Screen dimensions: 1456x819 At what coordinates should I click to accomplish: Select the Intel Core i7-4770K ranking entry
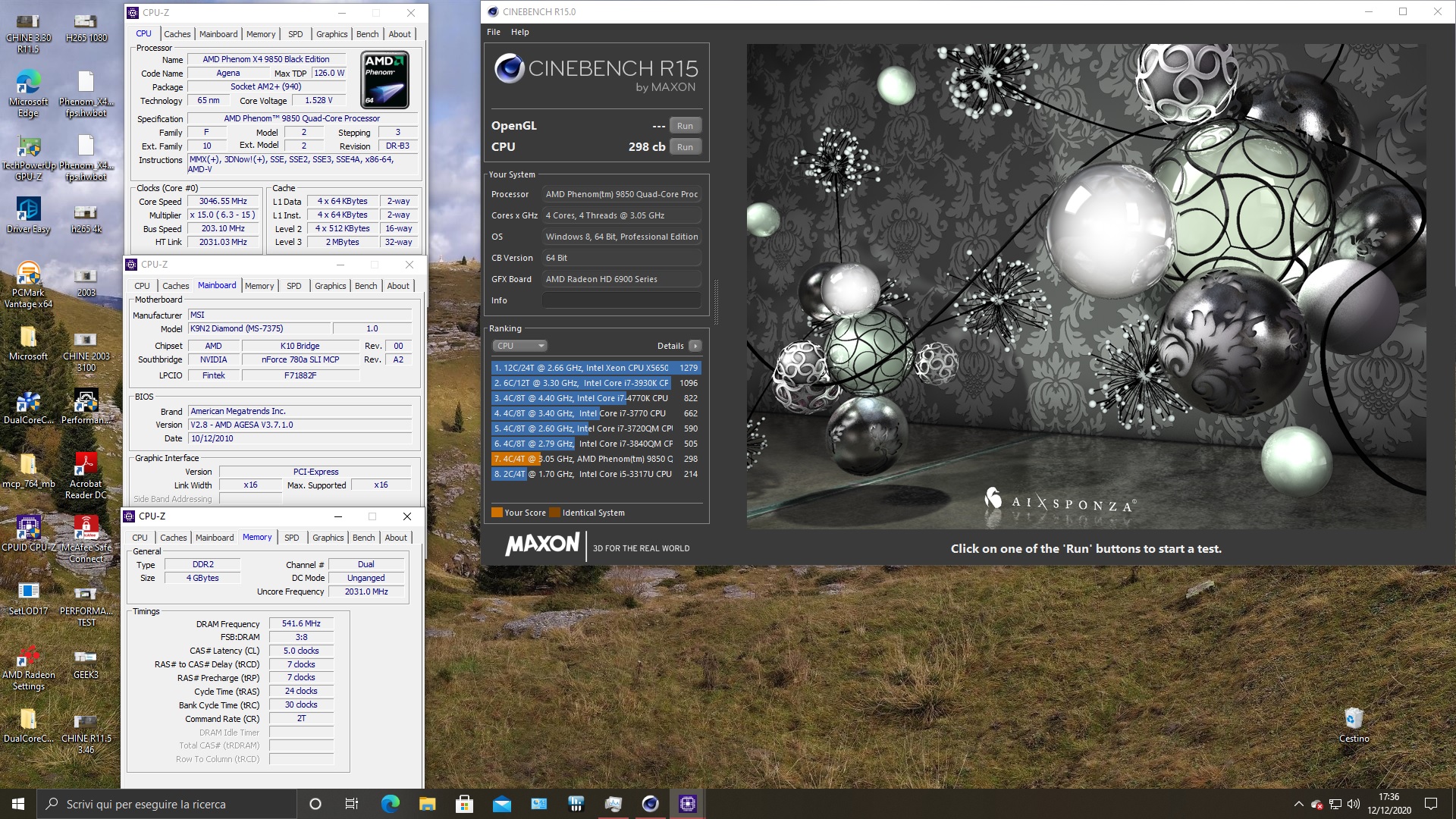(596, 398)
